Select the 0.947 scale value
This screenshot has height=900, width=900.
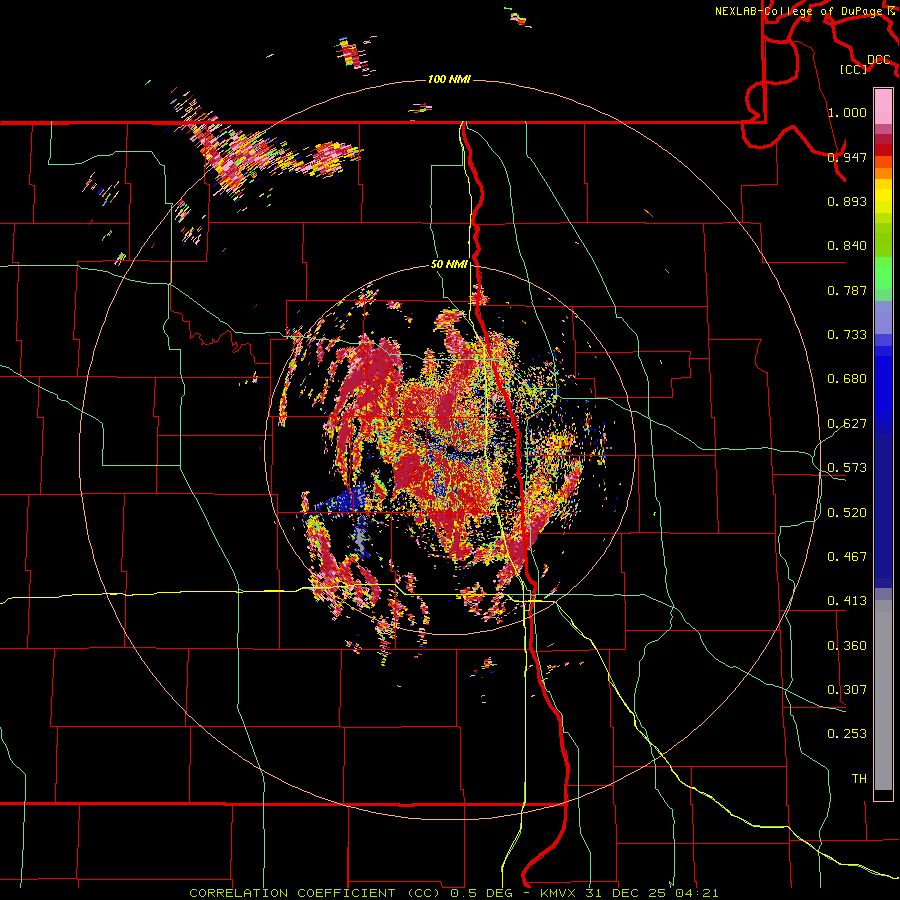tap(847, 157)
